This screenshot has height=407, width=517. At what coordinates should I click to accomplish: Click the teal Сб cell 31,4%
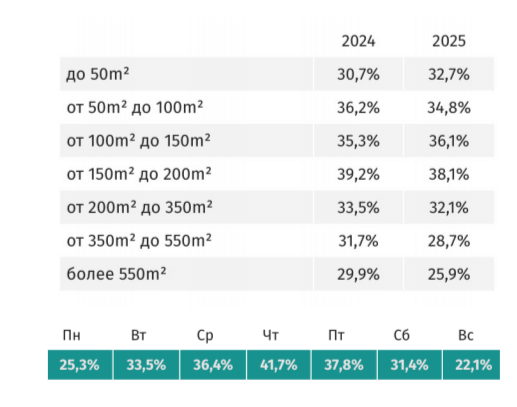[410, 365]
